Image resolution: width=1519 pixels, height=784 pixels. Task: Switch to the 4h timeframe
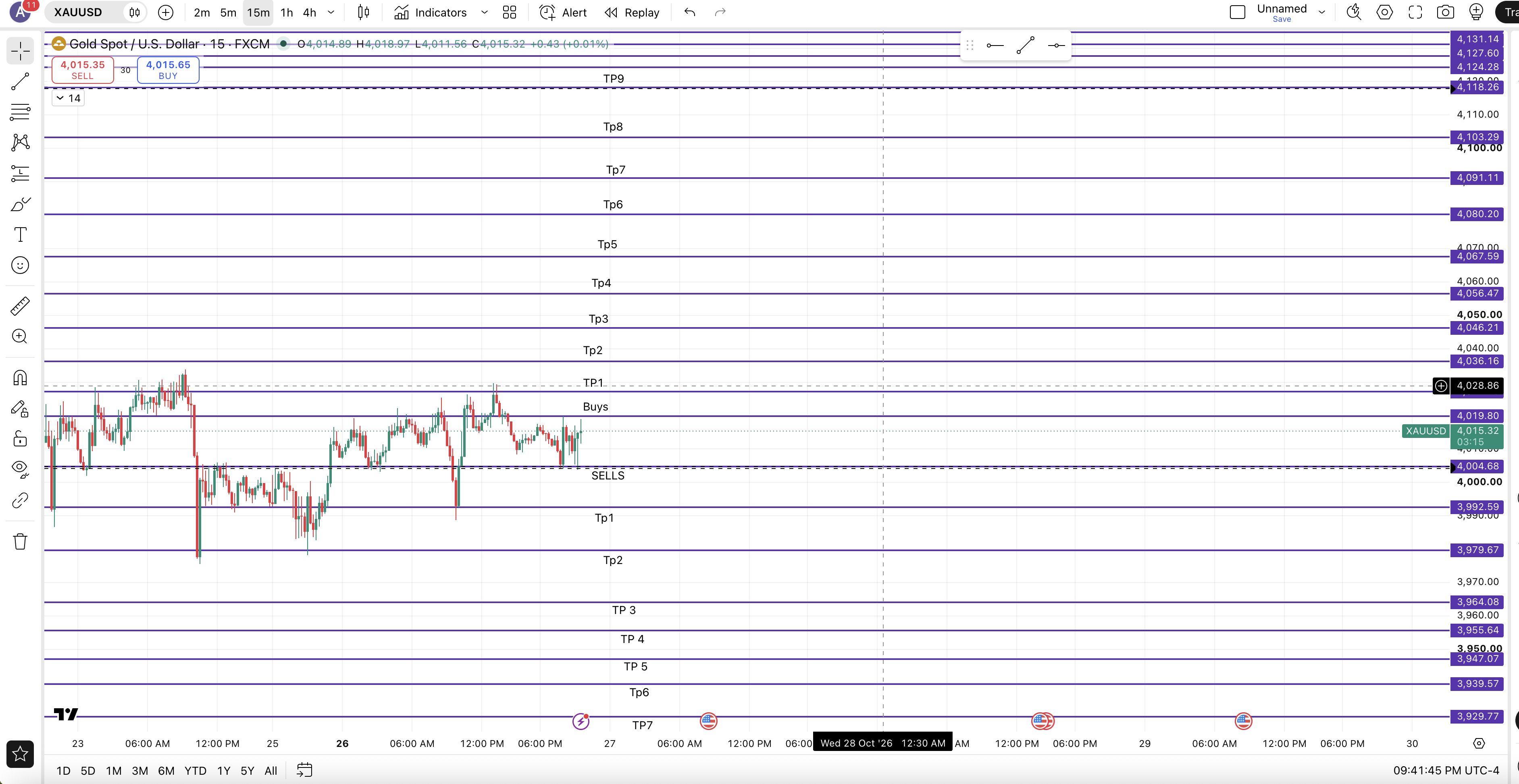pos(310,12)
